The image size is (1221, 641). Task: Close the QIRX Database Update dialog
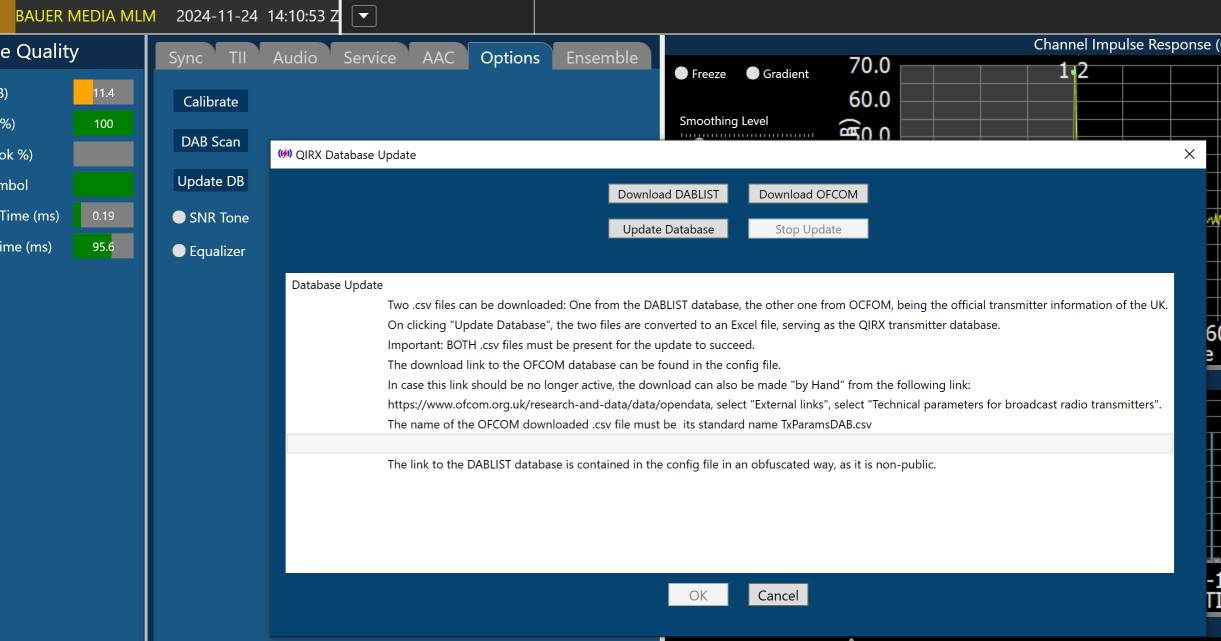[x=1189, y=154]
